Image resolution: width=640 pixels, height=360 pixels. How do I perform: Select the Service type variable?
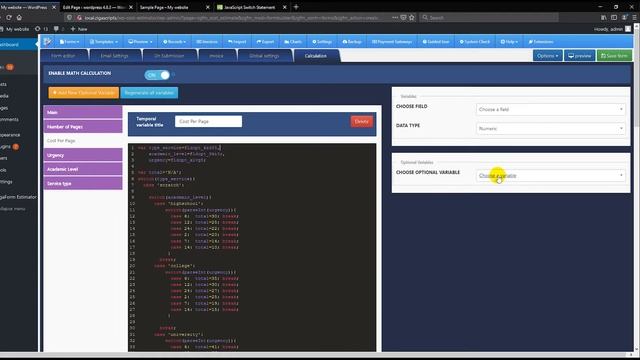click(83, 183)
